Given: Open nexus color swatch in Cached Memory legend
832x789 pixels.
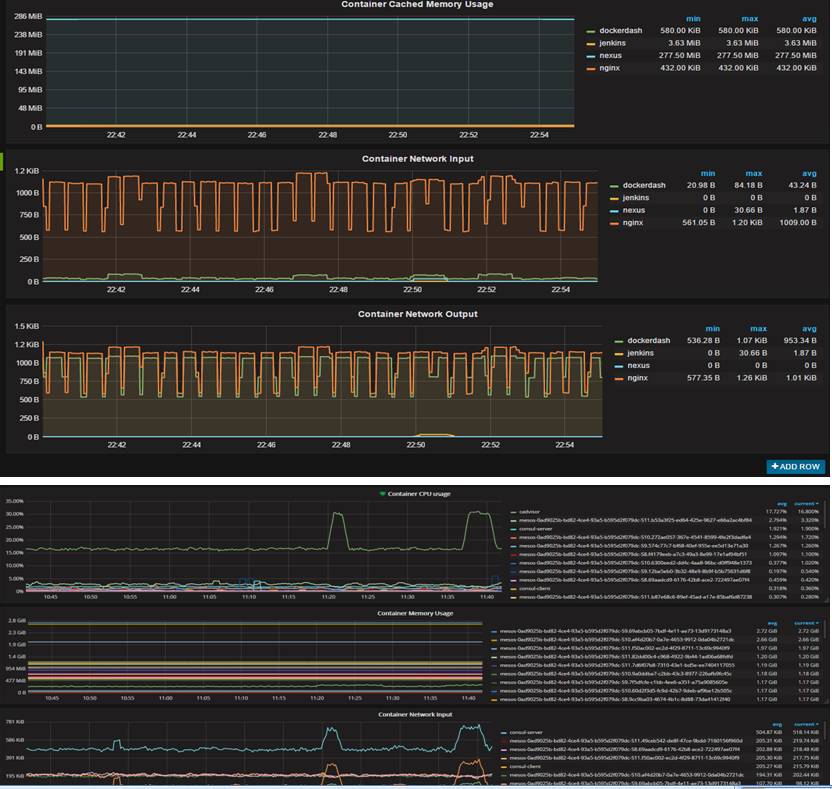Looking at the screenshot, I should pyautogui.click(x=591, y=56).
